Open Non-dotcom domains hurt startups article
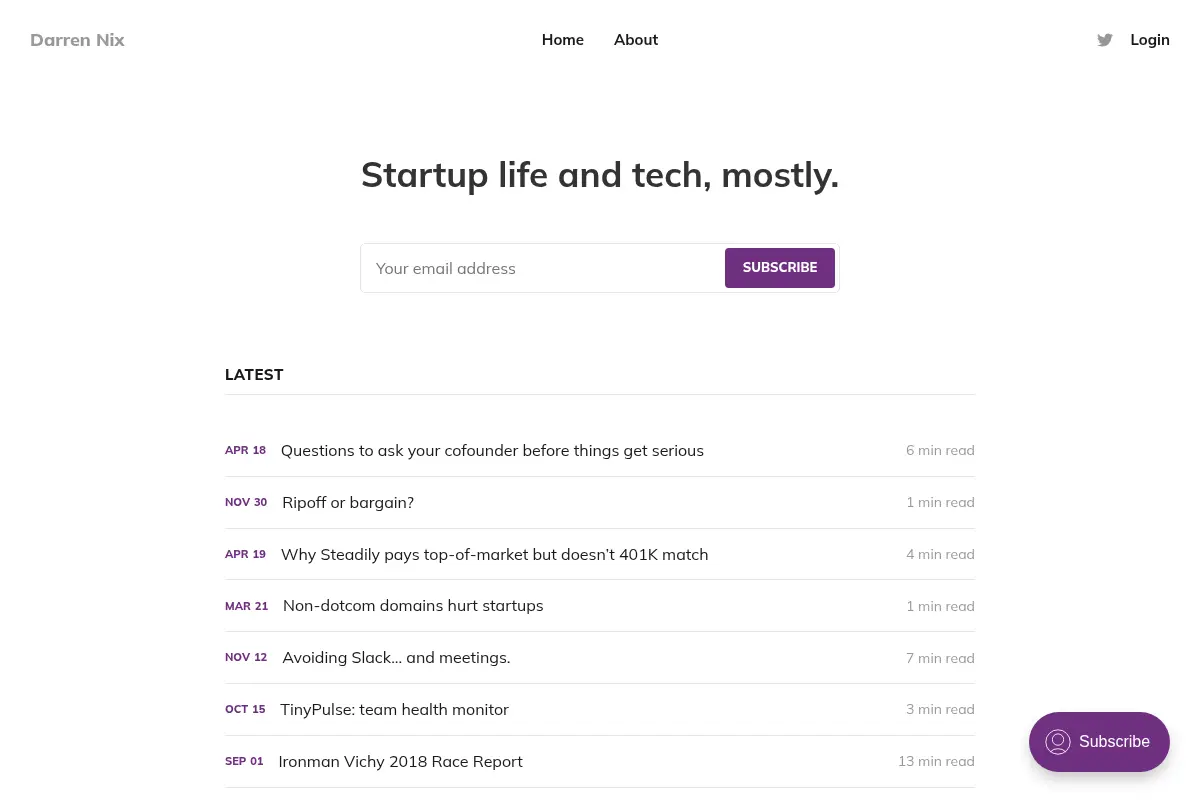The height and width of the screenshot is (800, 1200). (413, 606)
